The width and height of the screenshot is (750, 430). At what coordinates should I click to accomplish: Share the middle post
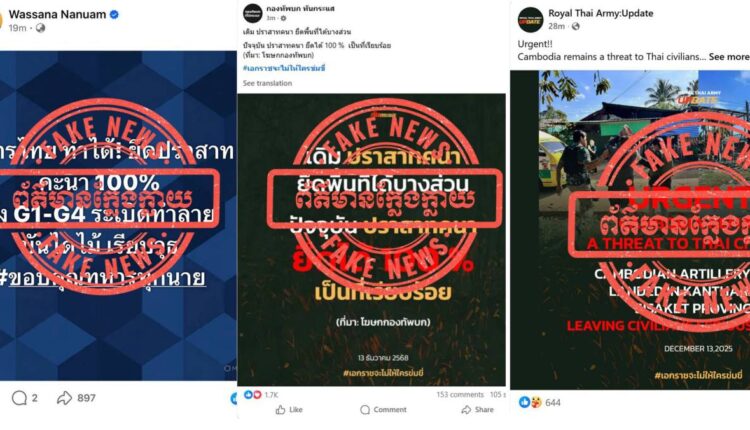coord(477,409)
